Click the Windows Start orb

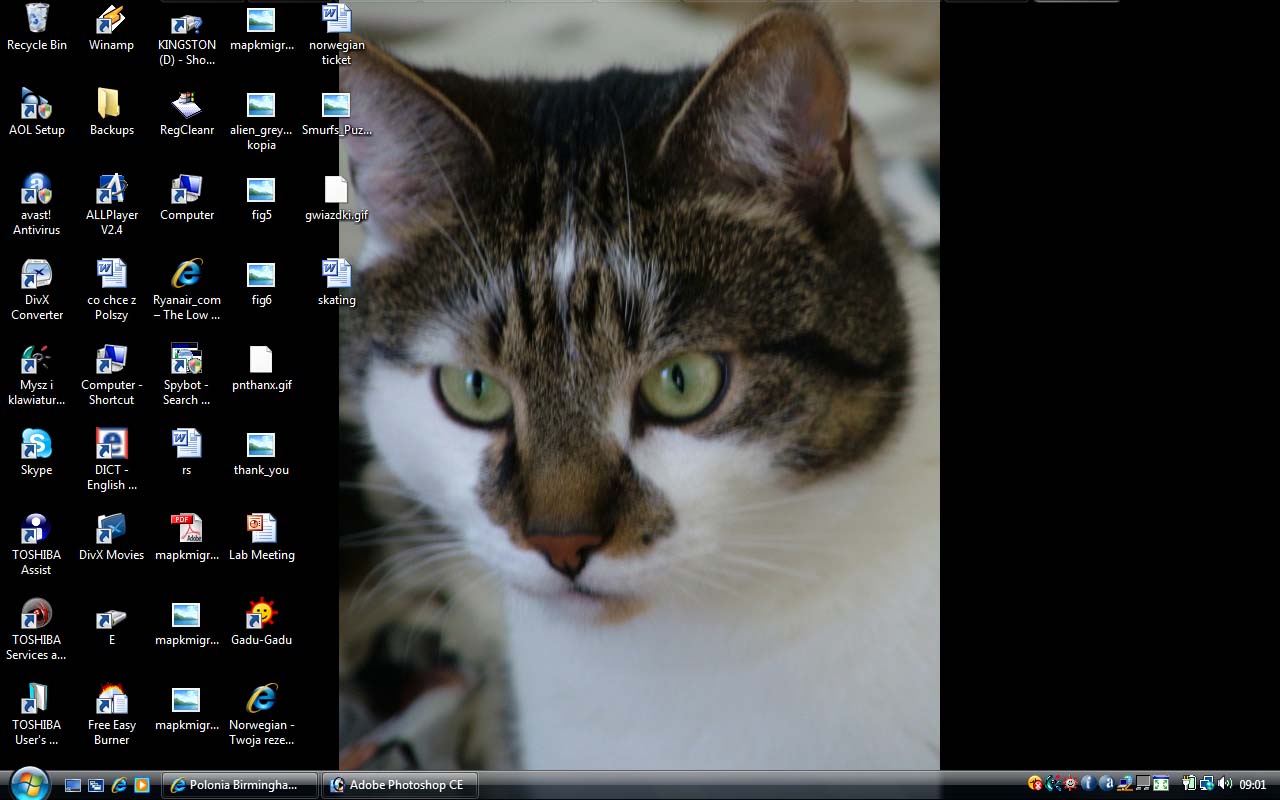(x=28, y=784)
